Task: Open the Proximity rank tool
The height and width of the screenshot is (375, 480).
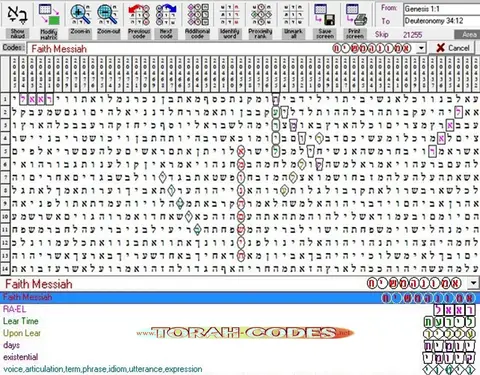Action: coord(260,20)
